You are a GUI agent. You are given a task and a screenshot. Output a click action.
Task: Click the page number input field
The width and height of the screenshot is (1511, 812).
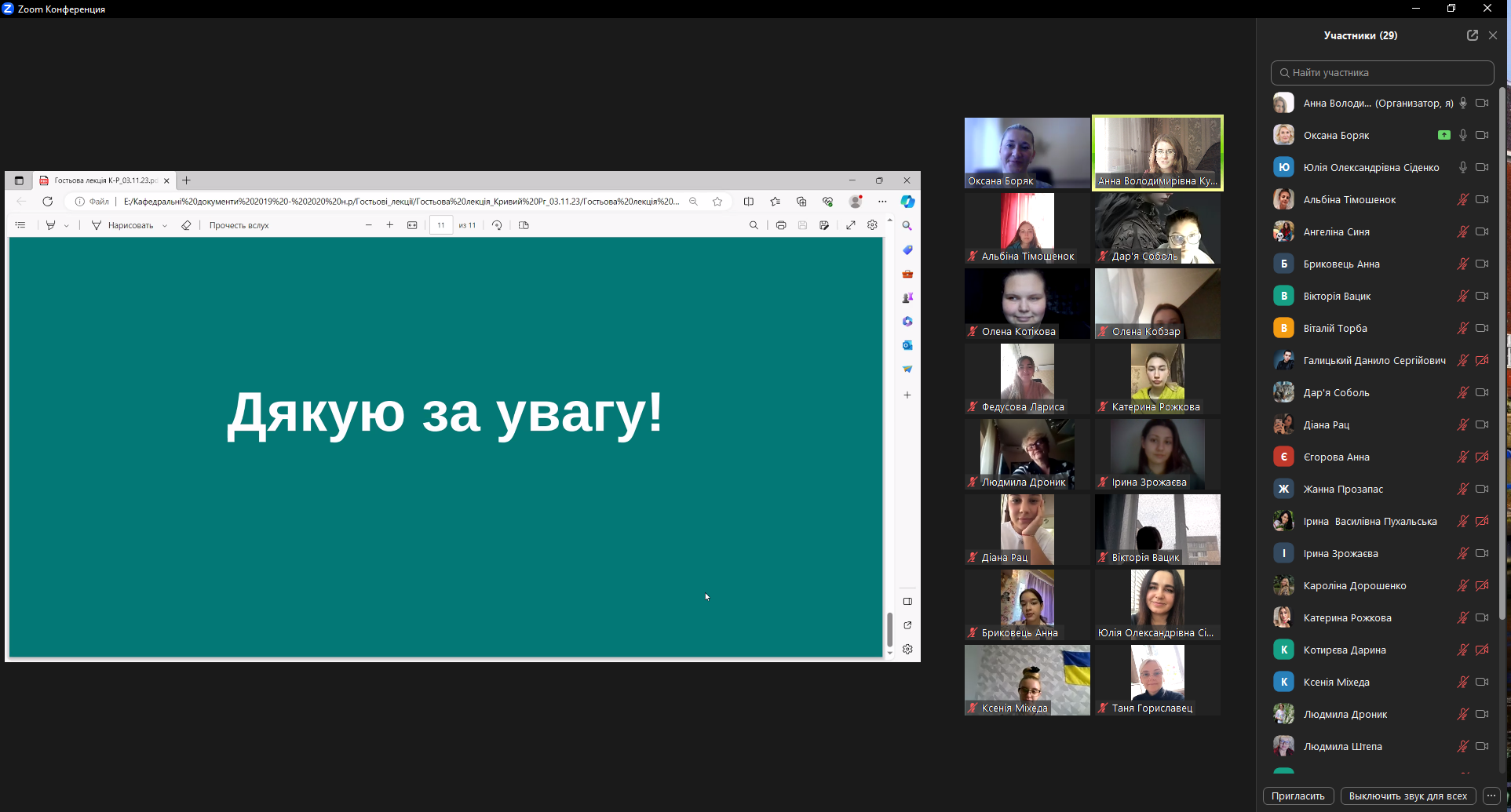440,225
